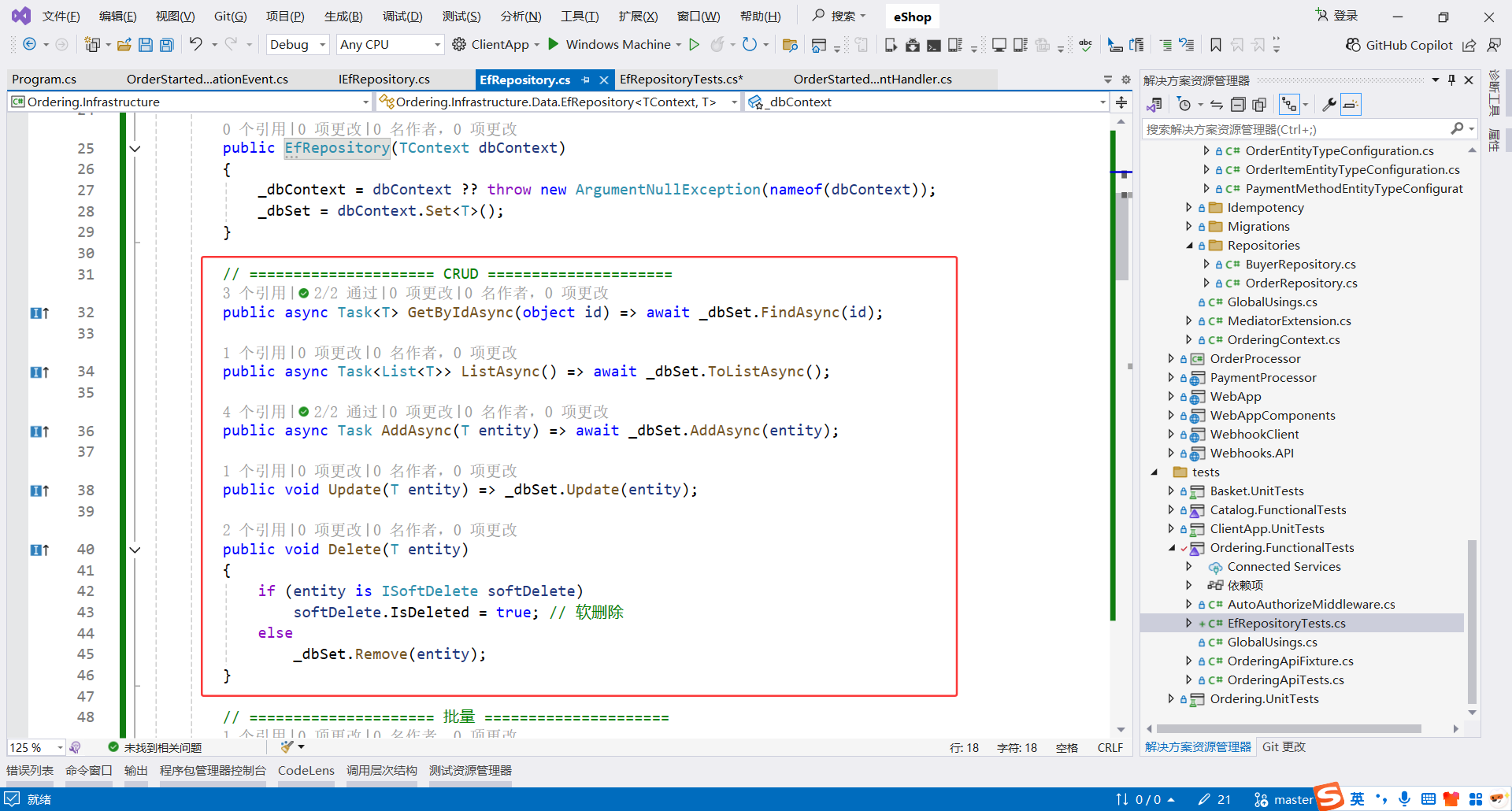Click the restart circular arrow icon
Screen dimensions: 1512x811
click(749, 45)
